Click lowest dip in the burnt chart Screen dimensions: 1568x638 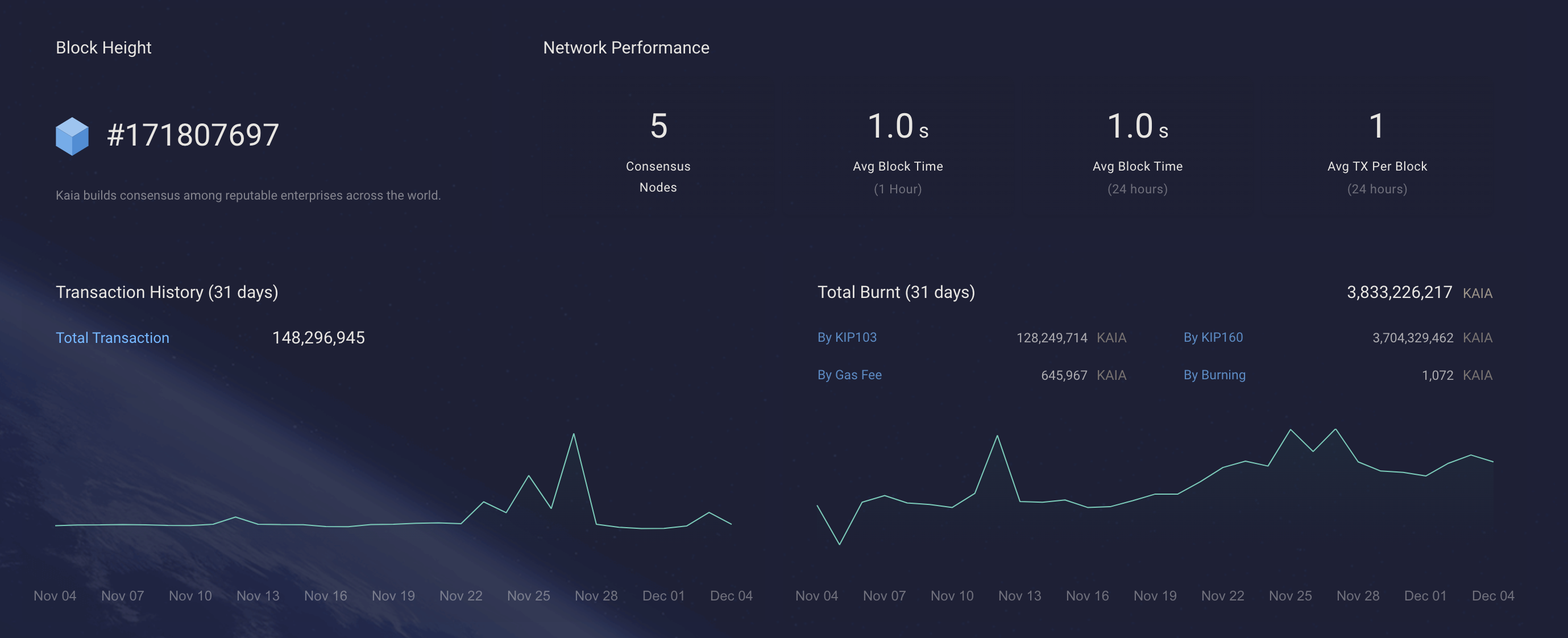pos(839,544)
